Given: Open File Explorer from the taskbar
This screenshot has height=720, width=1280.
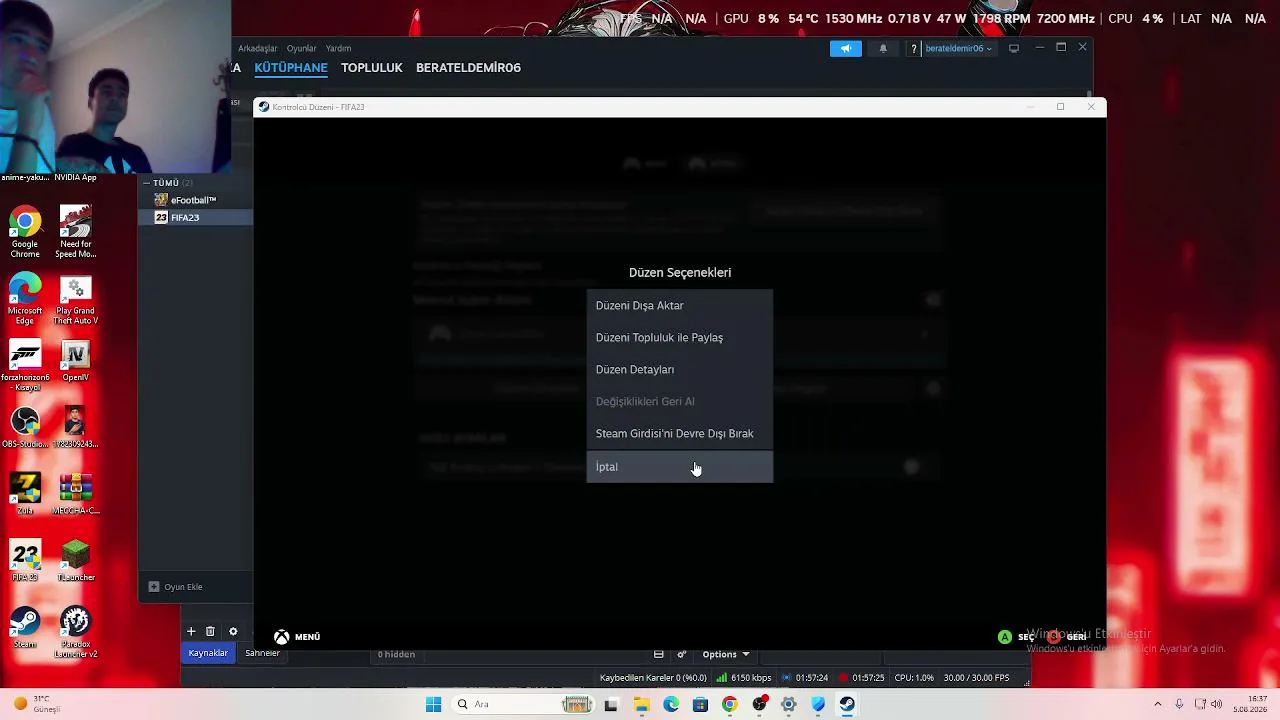Looking at the screenshot, I should tap(641, 705).
